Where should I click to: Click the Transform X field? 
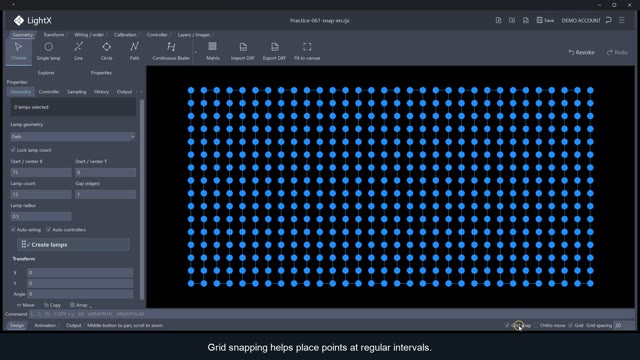80,272
